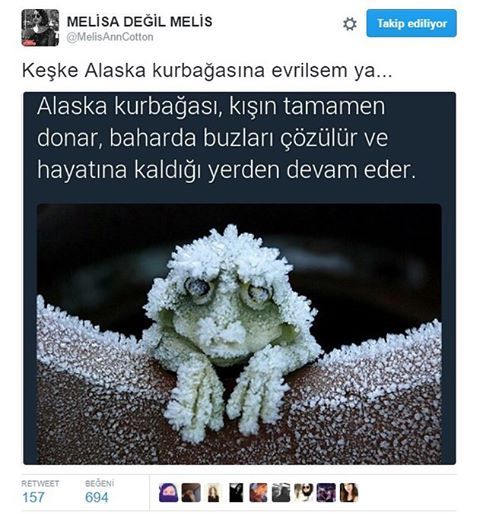Click the BEĞENİ label
480x522 pixels.
coord(99,483)
